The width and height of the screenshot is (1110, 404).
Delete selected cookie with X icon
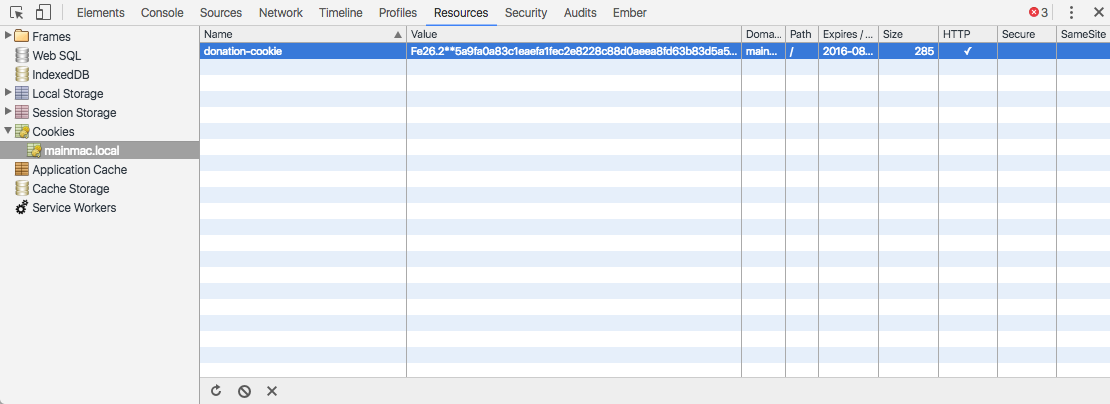tap(271, 391)
